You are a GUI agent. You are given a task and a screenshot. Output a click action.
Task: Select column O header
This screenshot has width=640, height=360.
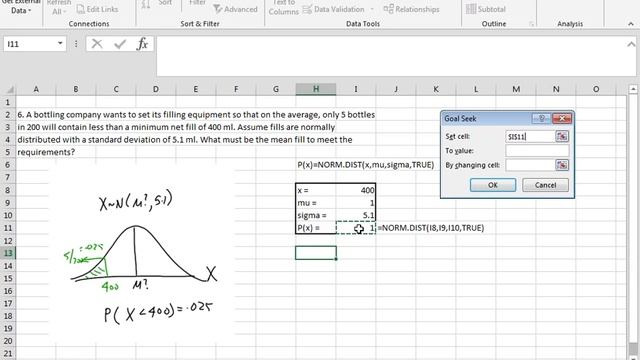tap(596, 89)
